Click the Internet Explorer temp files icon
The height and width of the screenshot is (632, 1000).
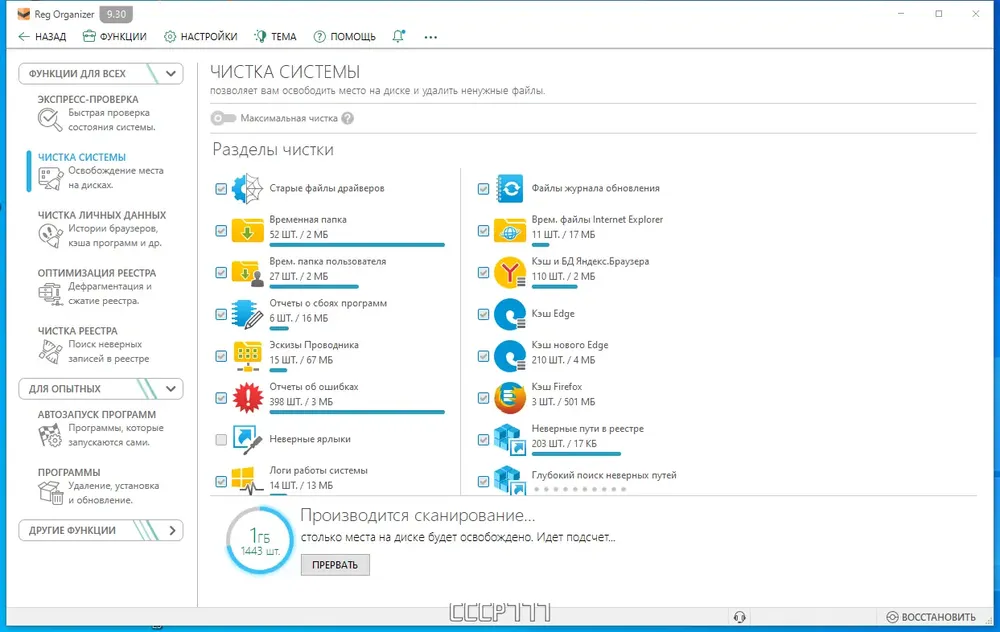[510, 230]
